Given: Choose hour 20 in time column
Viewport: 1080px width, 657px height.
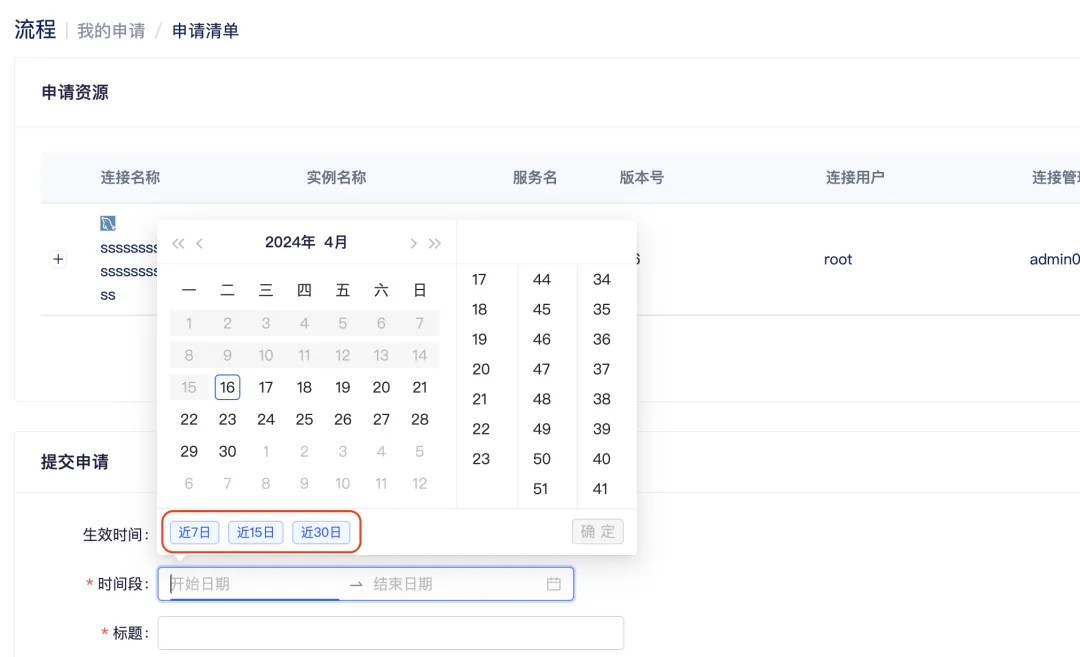Looking at the screenshot, I should click(481, 369).
